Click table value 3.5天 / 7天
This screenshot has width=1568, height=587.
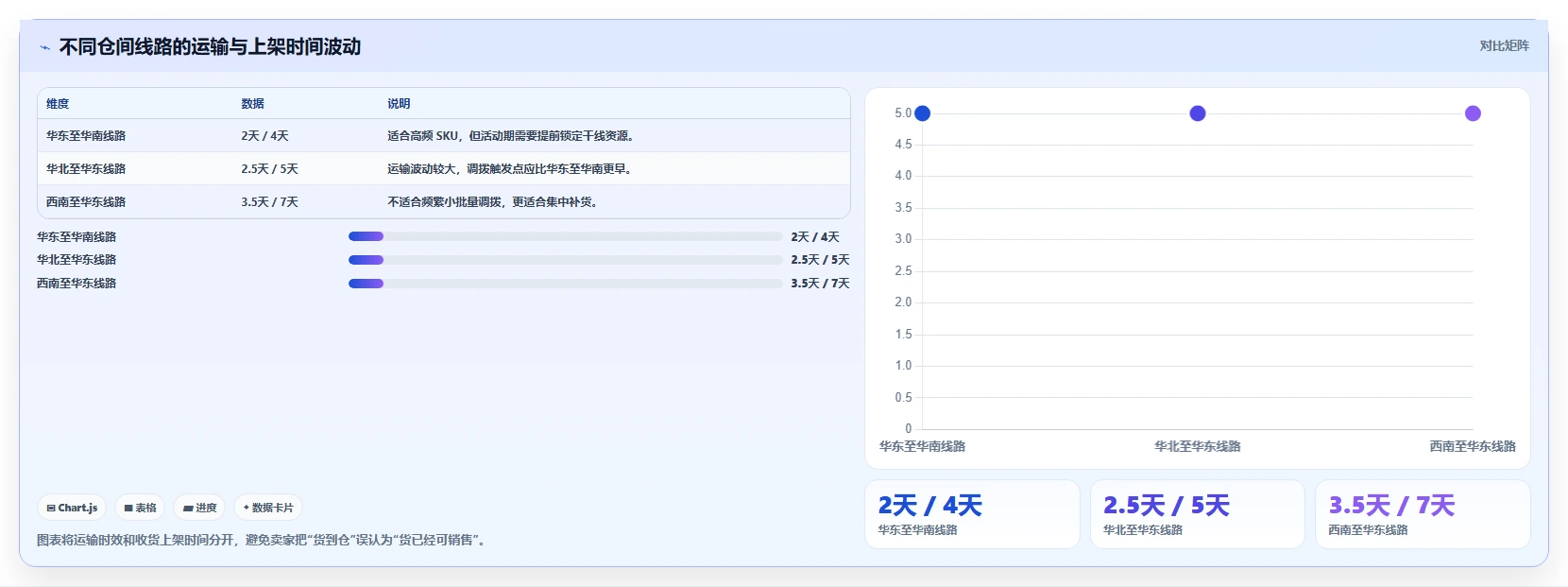[x=269, y=202]
